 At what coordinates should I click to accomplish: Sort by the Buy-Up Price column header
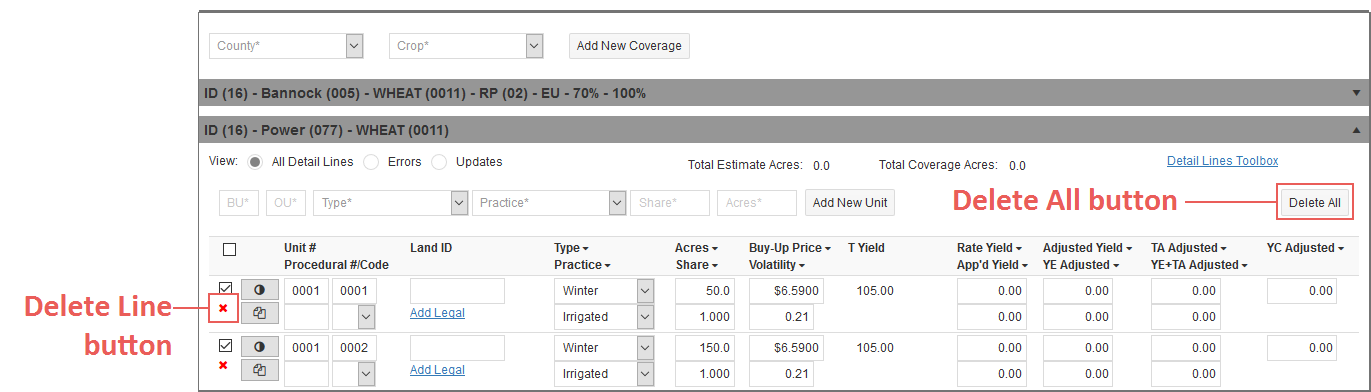[789, 248]
